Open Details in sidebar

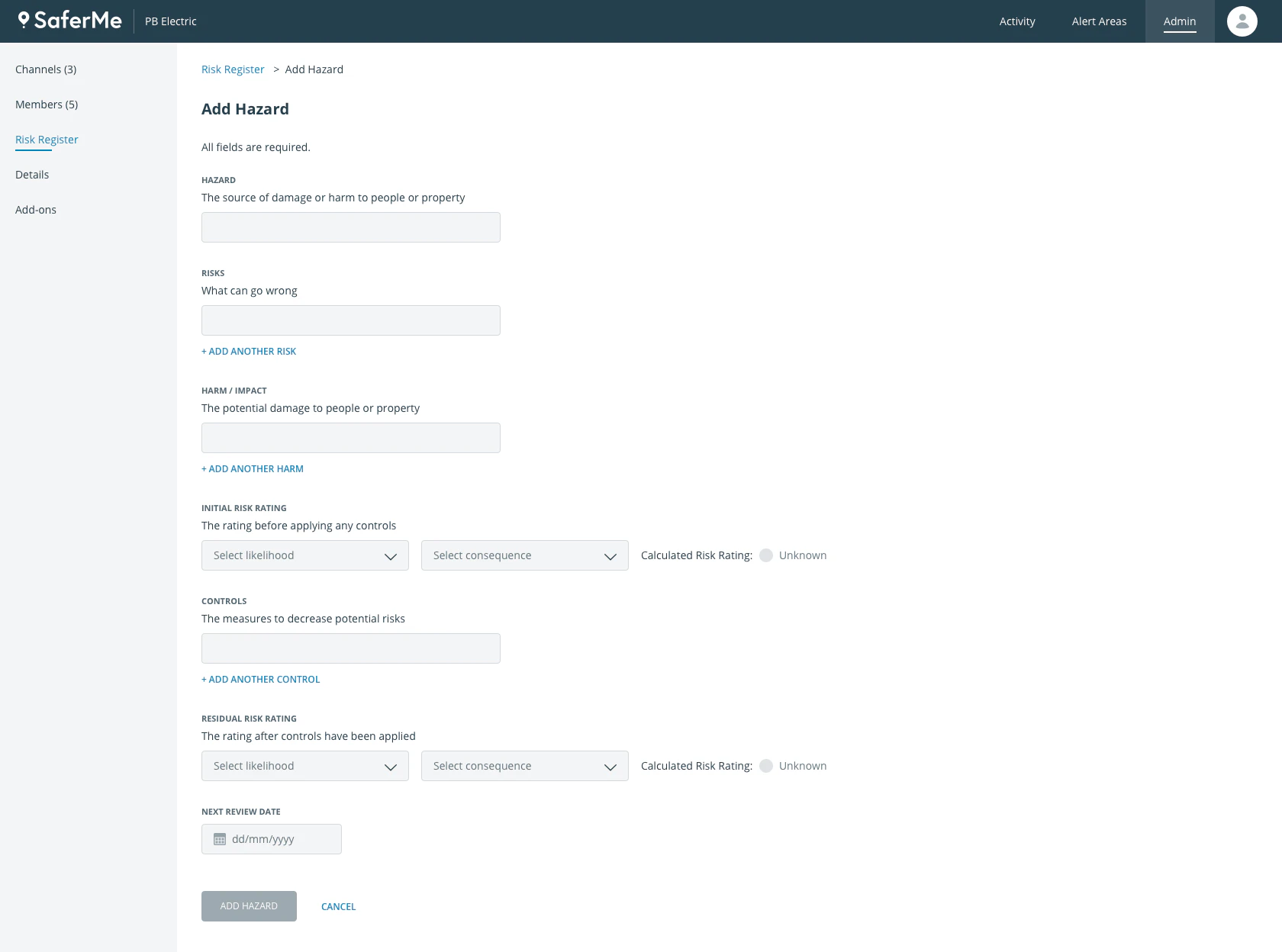coord(32,175)
